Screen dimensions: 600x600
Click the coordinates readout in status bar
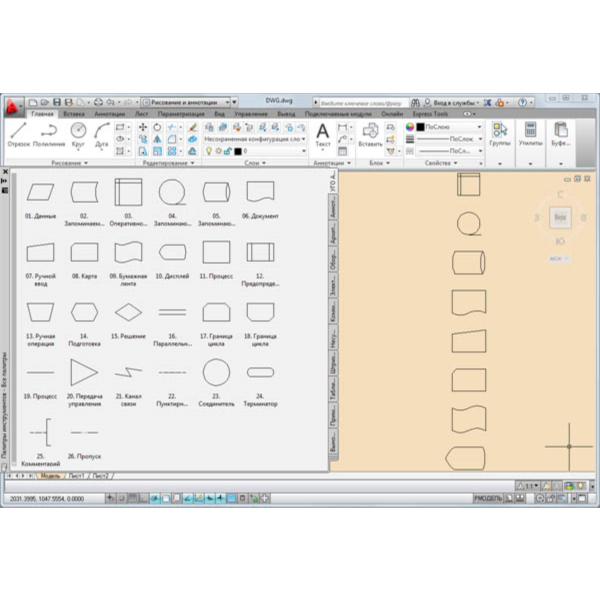click(x=47, y=499)
